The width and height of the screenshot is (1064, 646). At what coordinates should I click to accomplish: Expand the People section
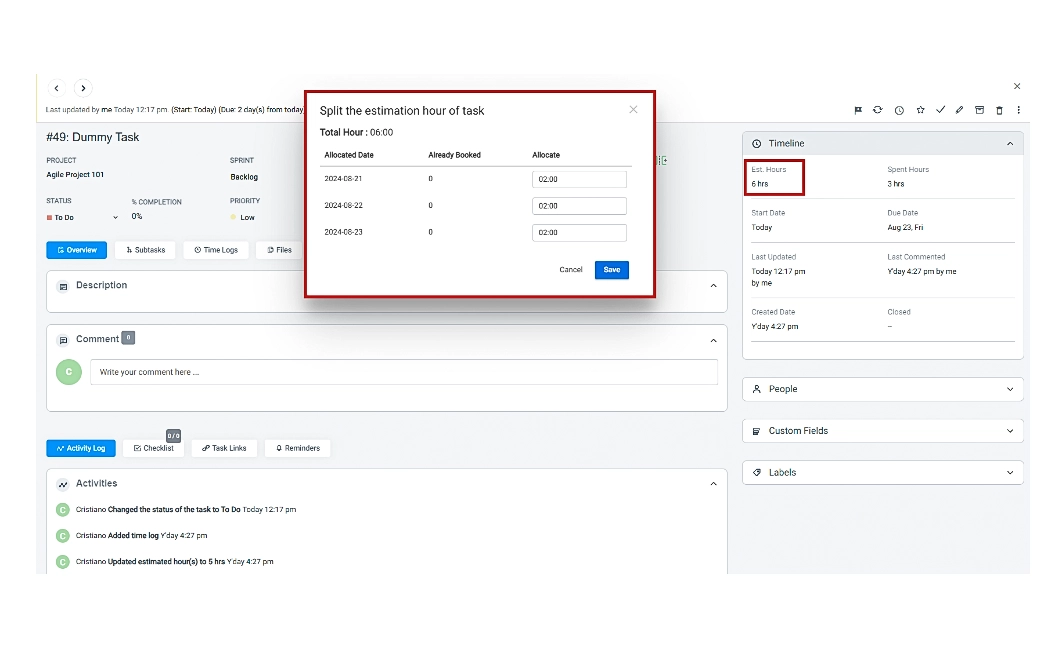(1009, 388)
